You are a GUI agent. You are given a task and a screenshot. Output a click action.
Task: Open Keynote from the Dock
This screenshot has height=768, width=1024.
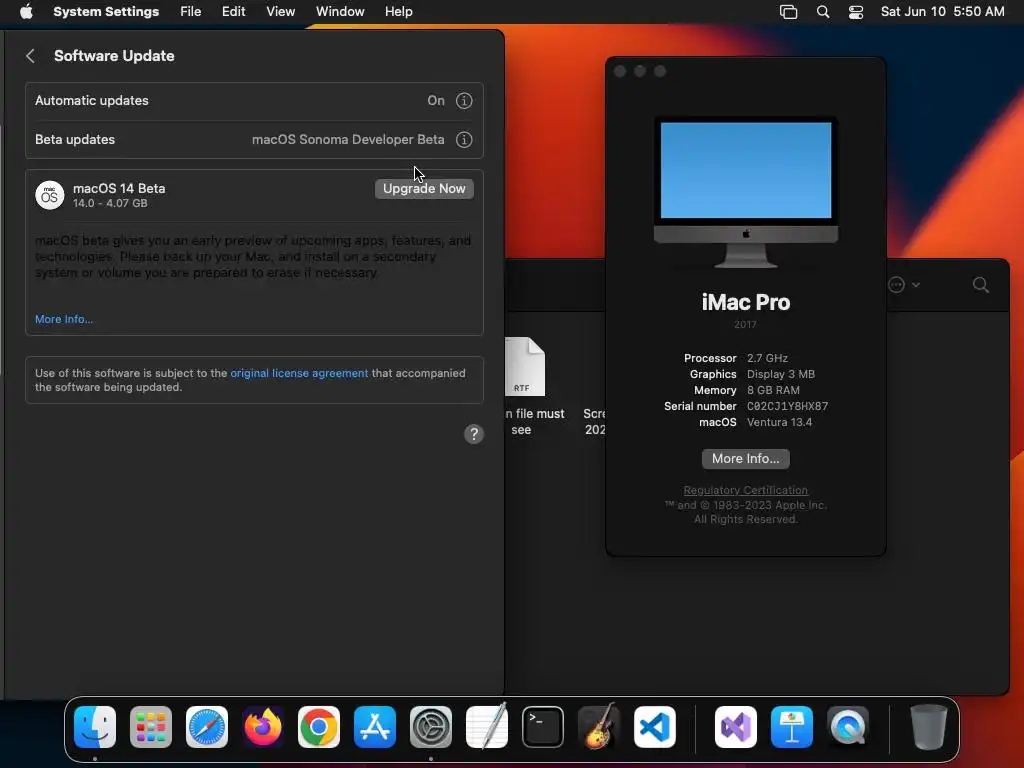[x=792, y=727]
